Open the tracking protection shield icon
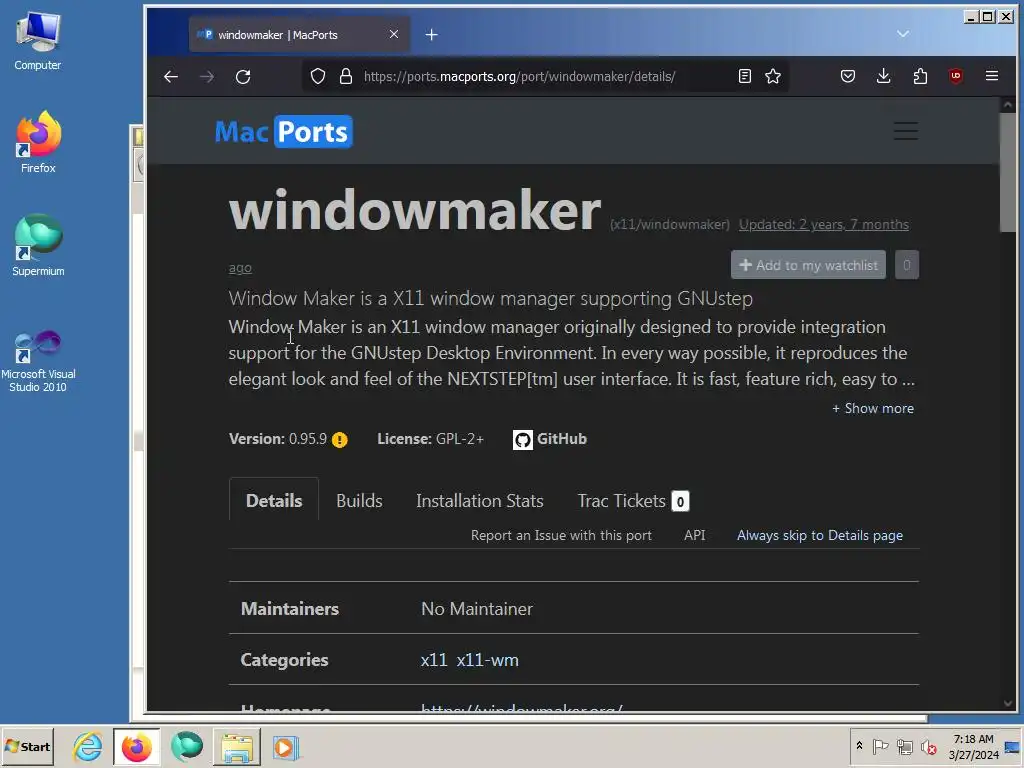 pos(318,76)
